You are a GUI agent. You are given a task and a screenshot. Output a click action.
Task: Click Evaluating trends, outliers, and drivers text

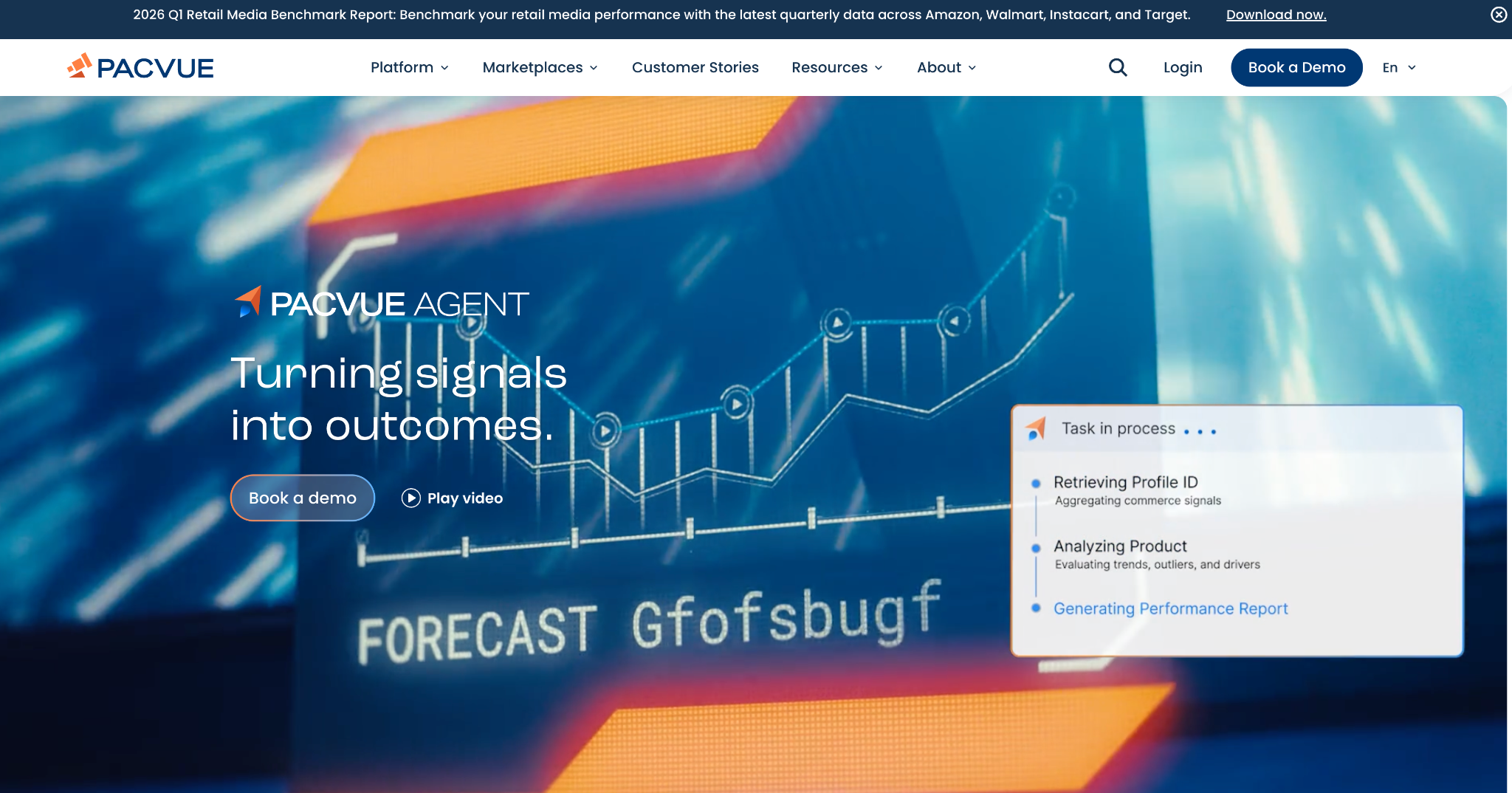click(1158, 565)
